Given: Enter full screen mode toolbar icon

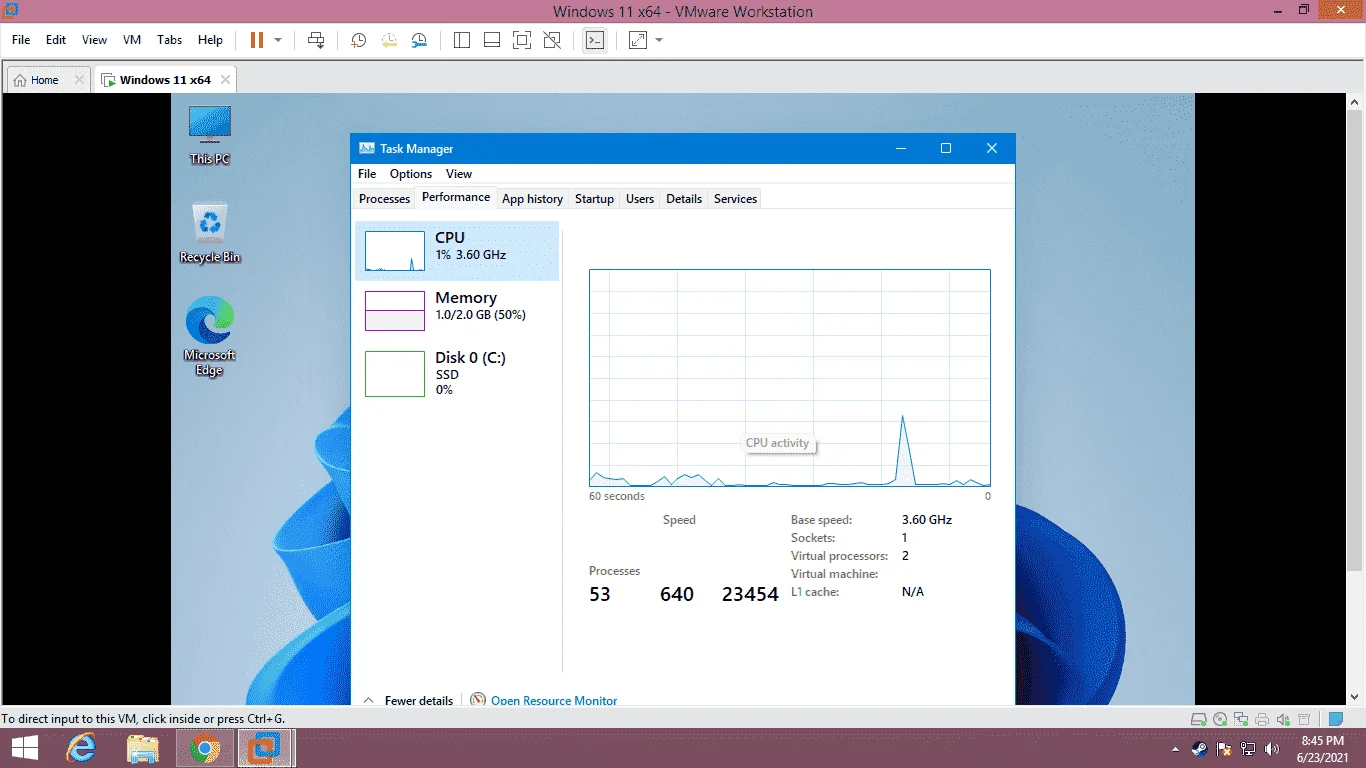Looking at the screenshot, I should (521, 40).
